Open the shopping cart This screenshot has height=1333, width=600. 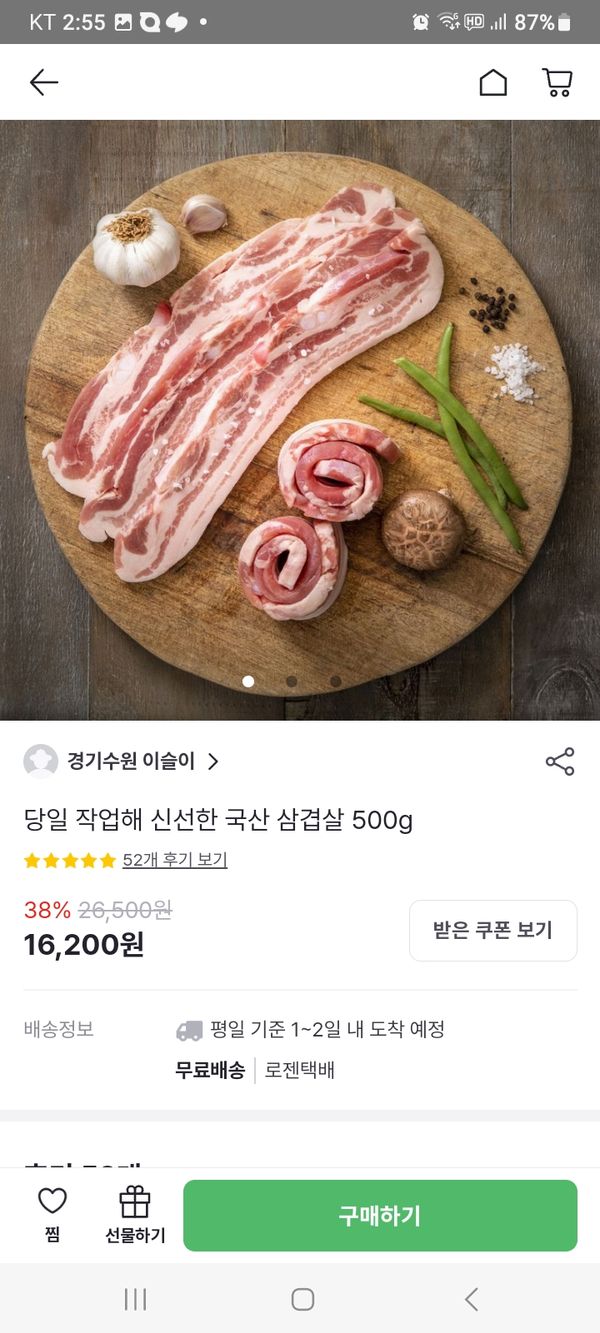pyautogui.click(x=557, y=82)
